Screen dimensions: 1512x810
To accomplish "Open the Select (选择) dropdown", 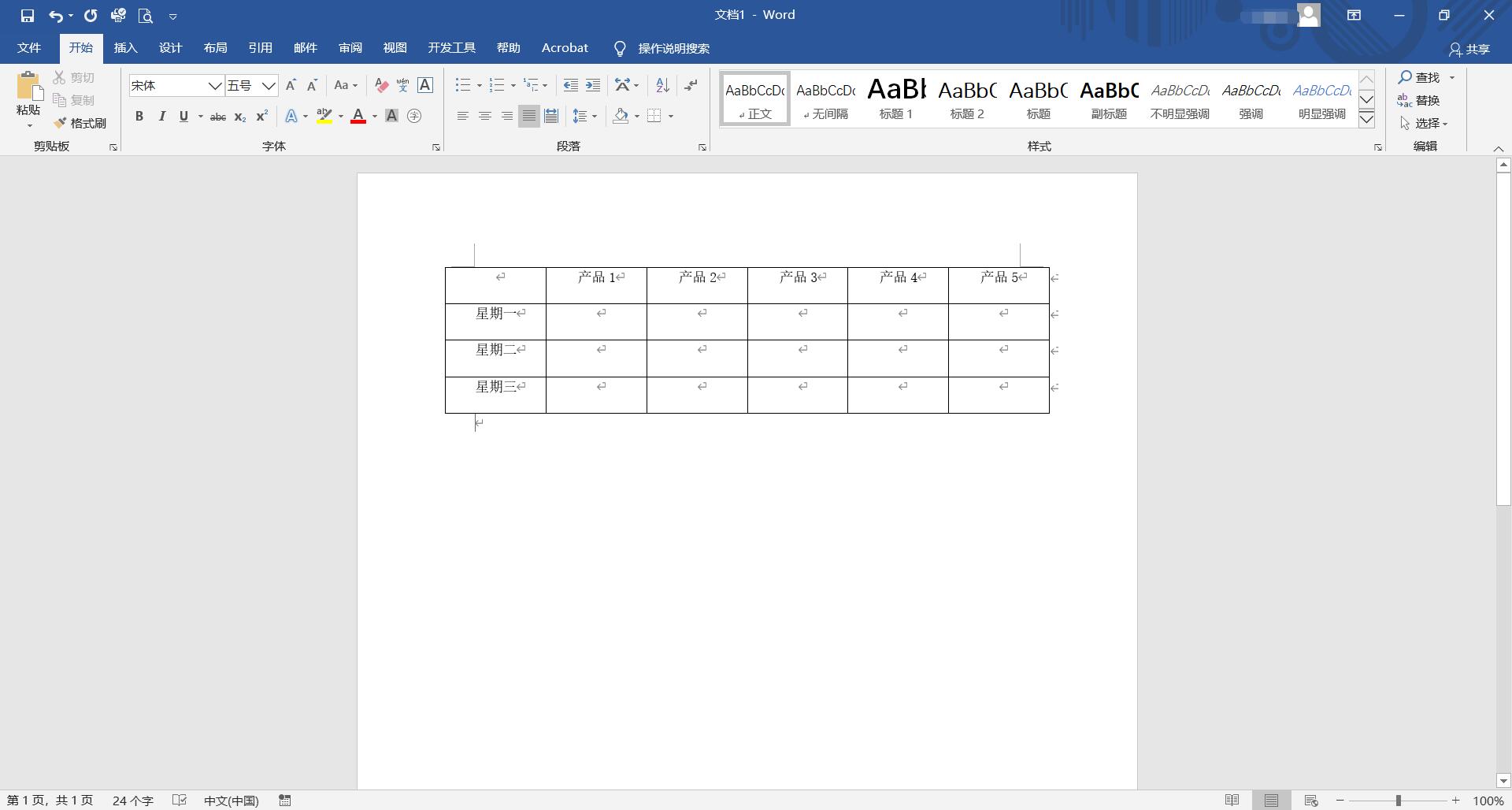I will click(x=1424, y=123).
